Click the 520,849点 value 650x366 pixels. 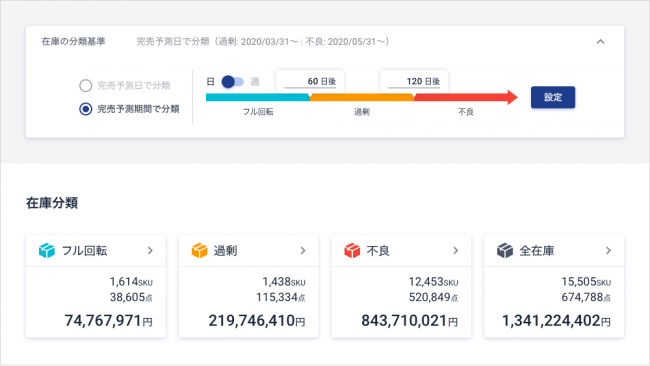coord(434,297)
